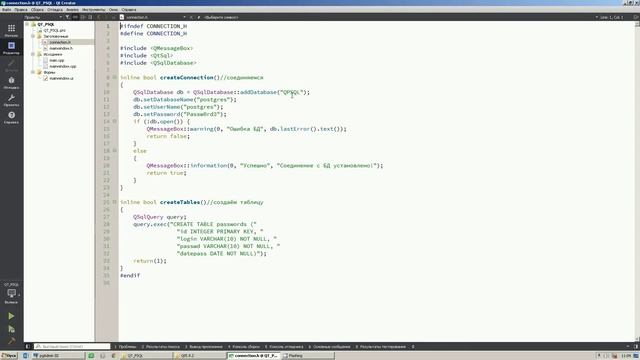Fold the else block at line 18
This screenshot has width=640, height=360.
115,151
